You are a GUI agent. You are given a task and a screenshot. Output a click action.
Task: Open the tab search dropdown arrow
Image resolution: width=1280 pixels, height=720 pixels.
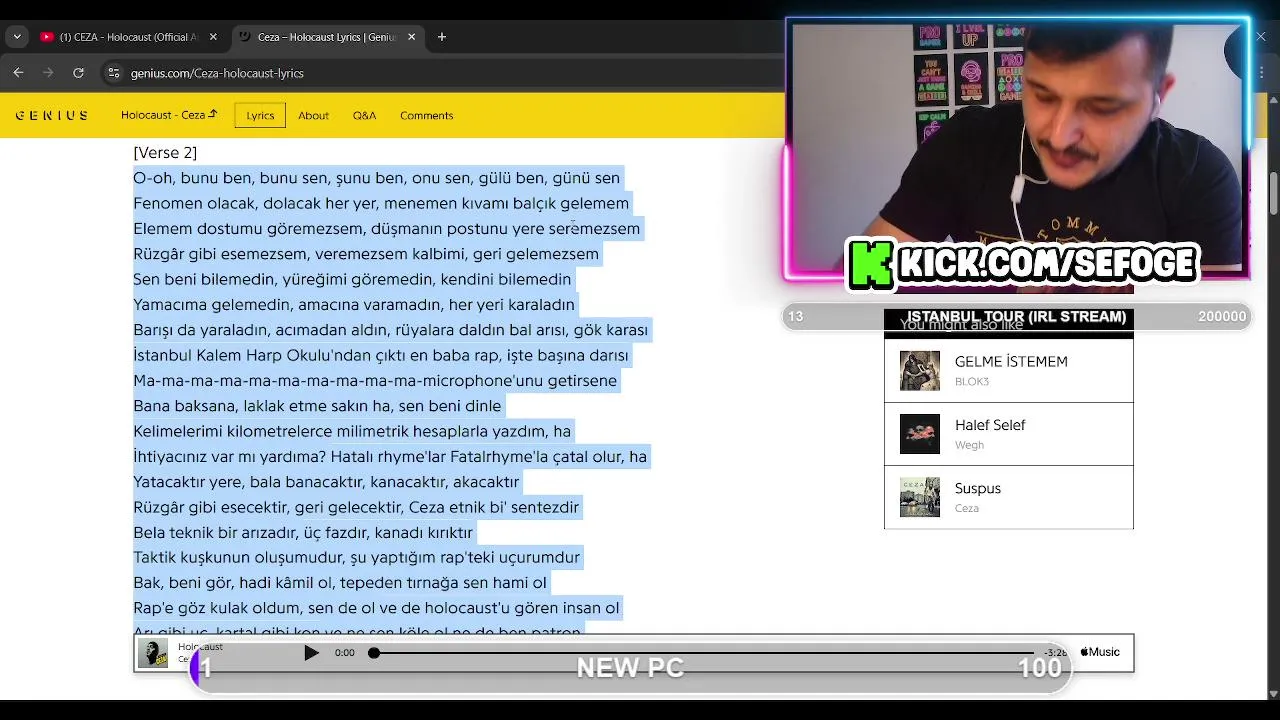tap(17, 37)
